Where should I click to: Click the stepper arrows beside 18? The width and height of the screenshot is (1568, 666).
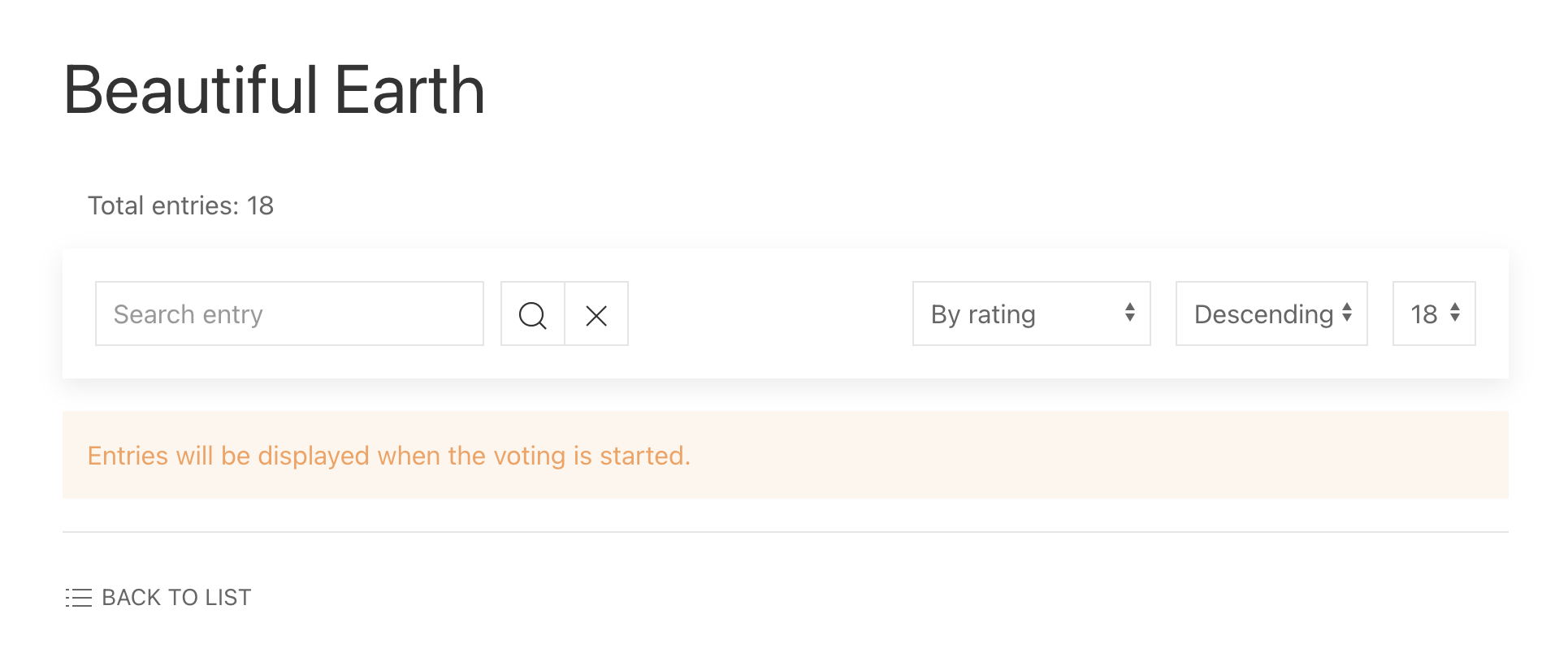tap(1453, 314)
